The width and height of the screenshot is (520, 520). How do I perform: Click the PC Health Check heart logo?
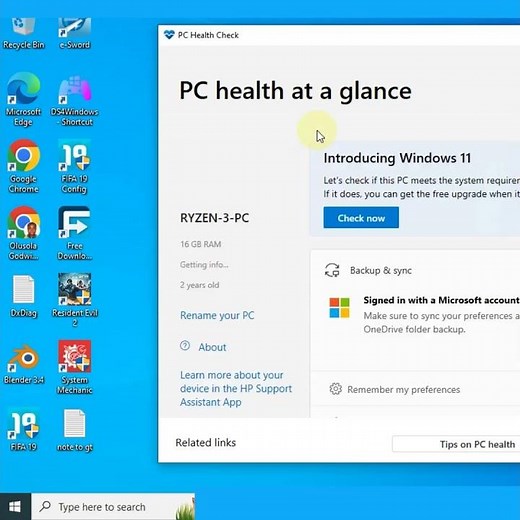(169, 34)
